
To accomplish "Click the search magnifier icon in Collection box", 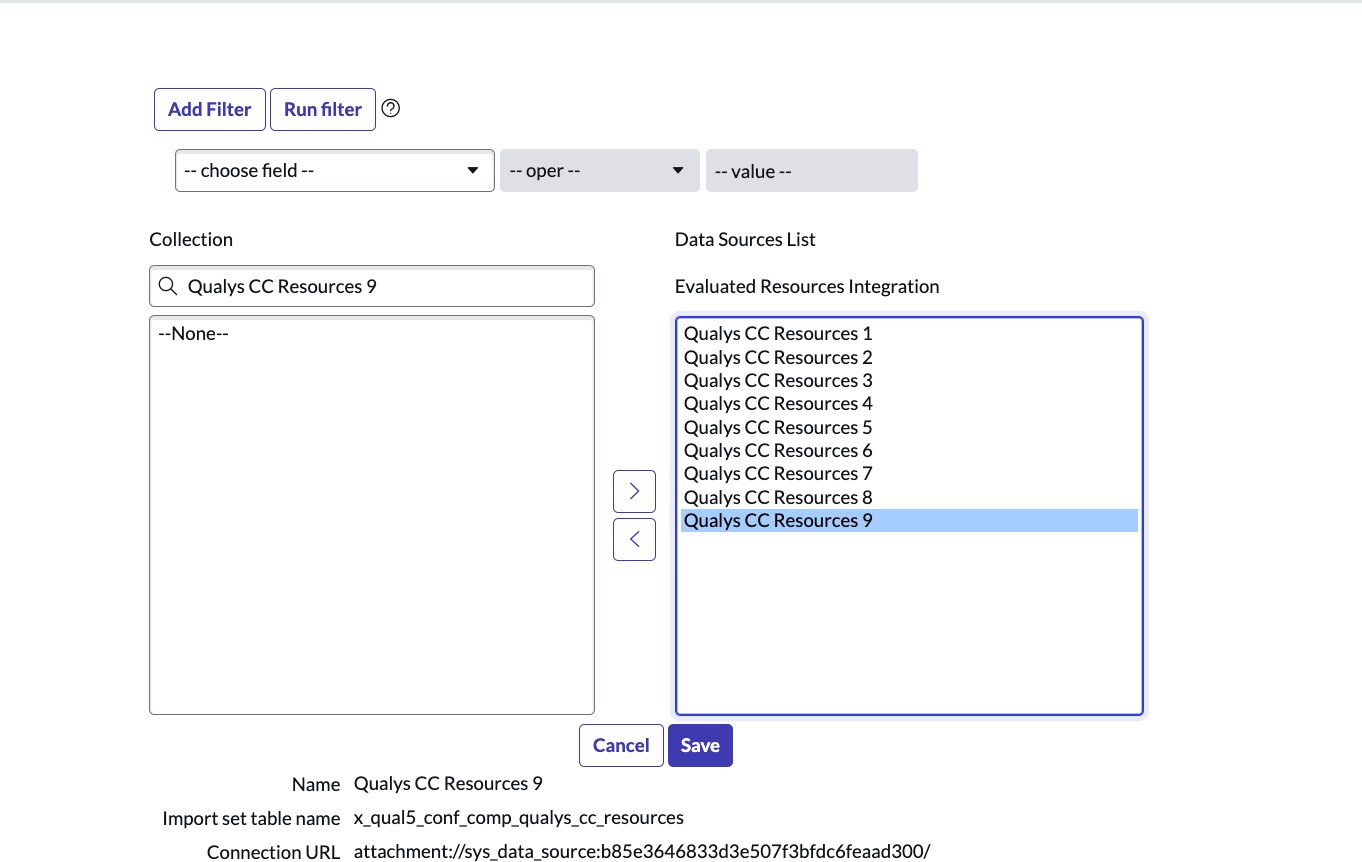I will [x=167, y=286].
